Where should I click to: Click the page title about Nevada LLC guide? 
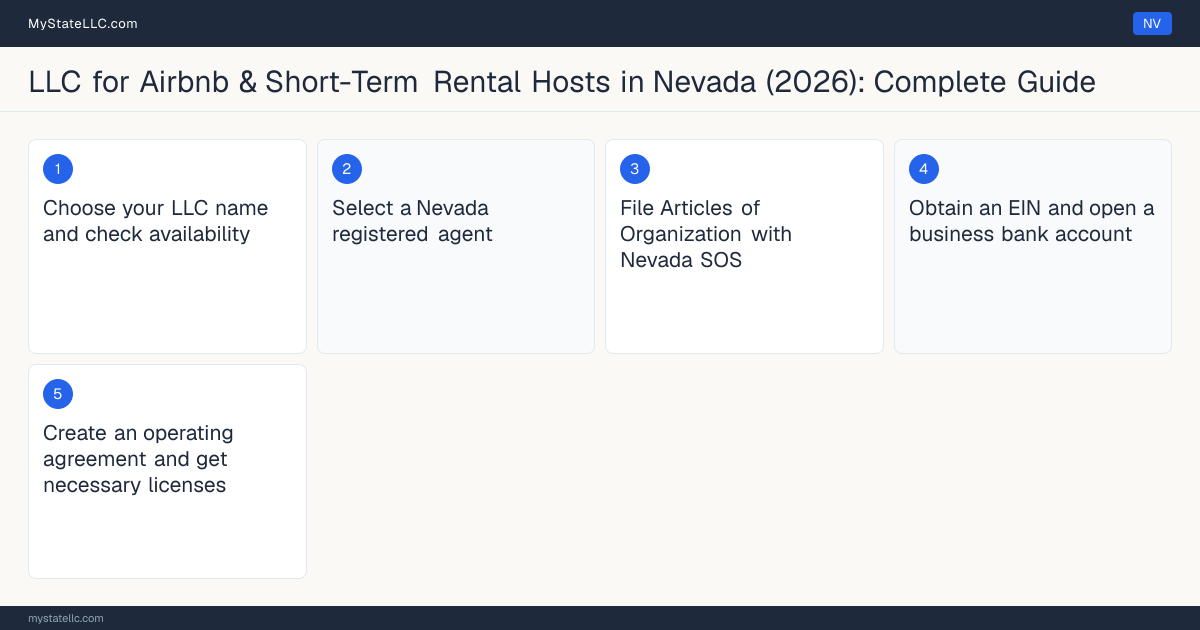[562, 82]
